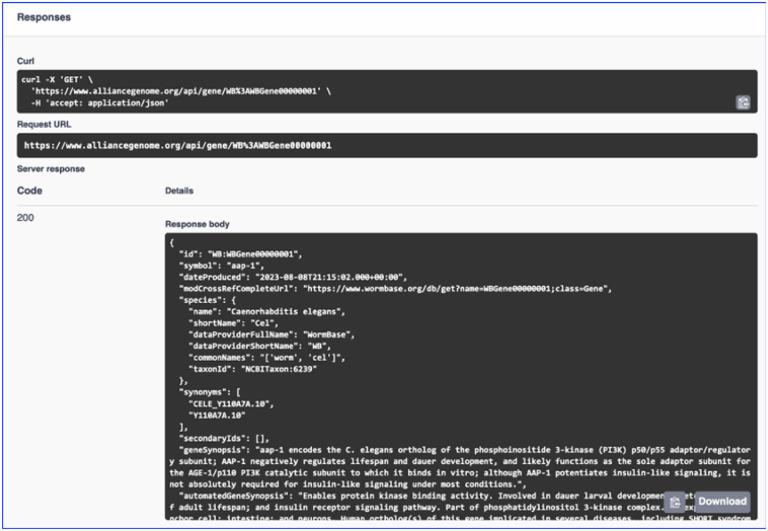Select the Responses section heading
Screen dimensions: 768x531
[43, 17]
